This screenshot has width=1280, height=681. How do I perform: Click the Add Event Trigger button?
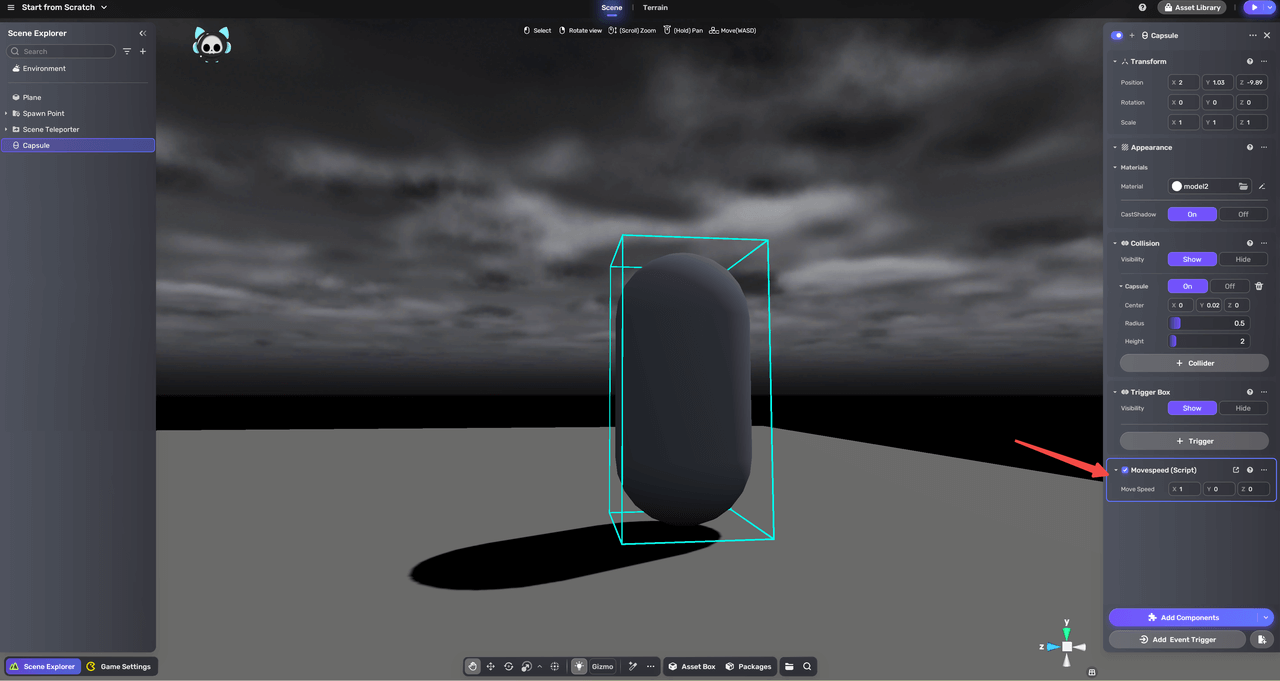point(1177,639)
